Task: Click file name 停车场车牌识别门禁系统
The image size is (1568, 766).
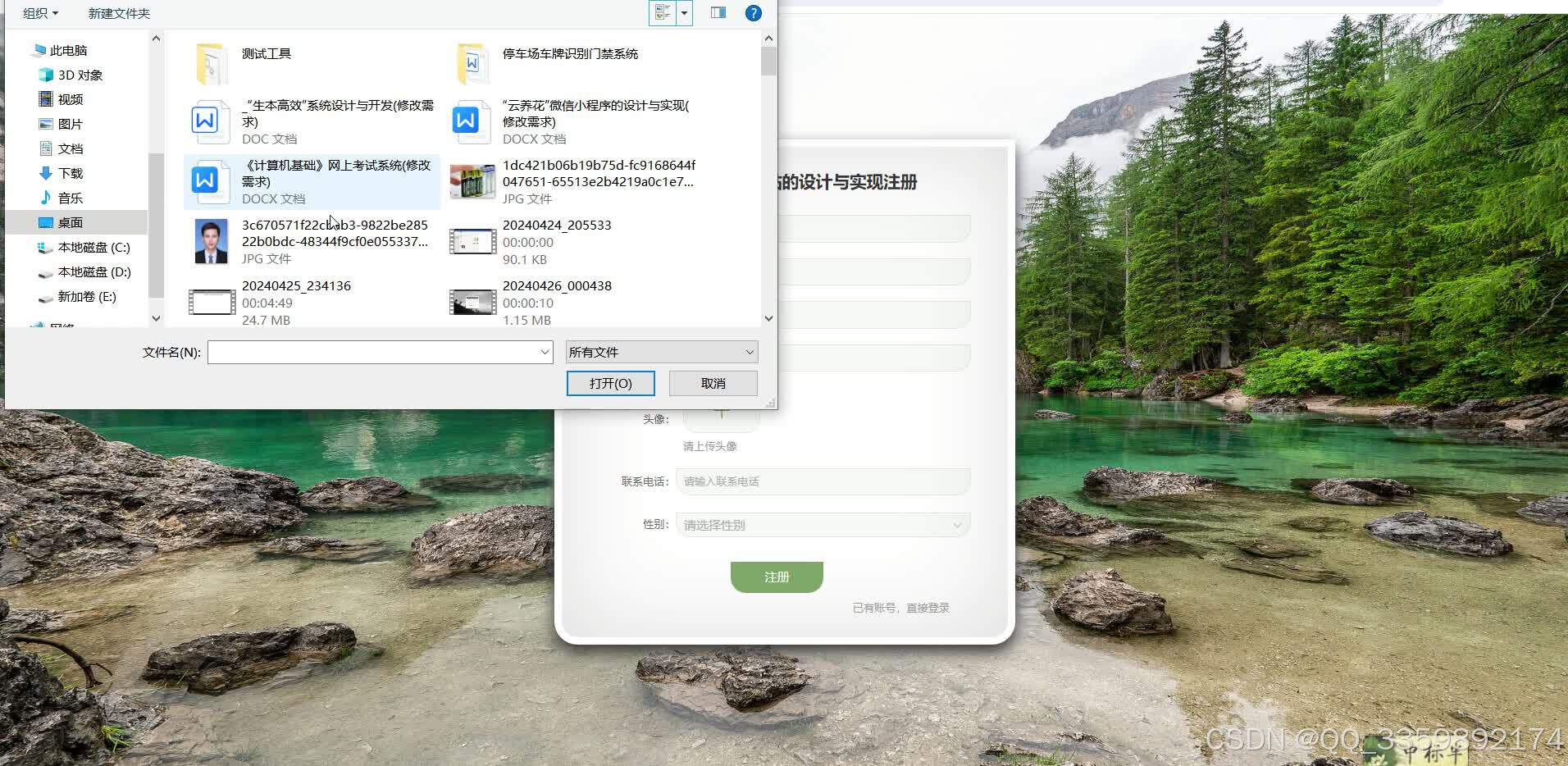Action: coord(570,53)
